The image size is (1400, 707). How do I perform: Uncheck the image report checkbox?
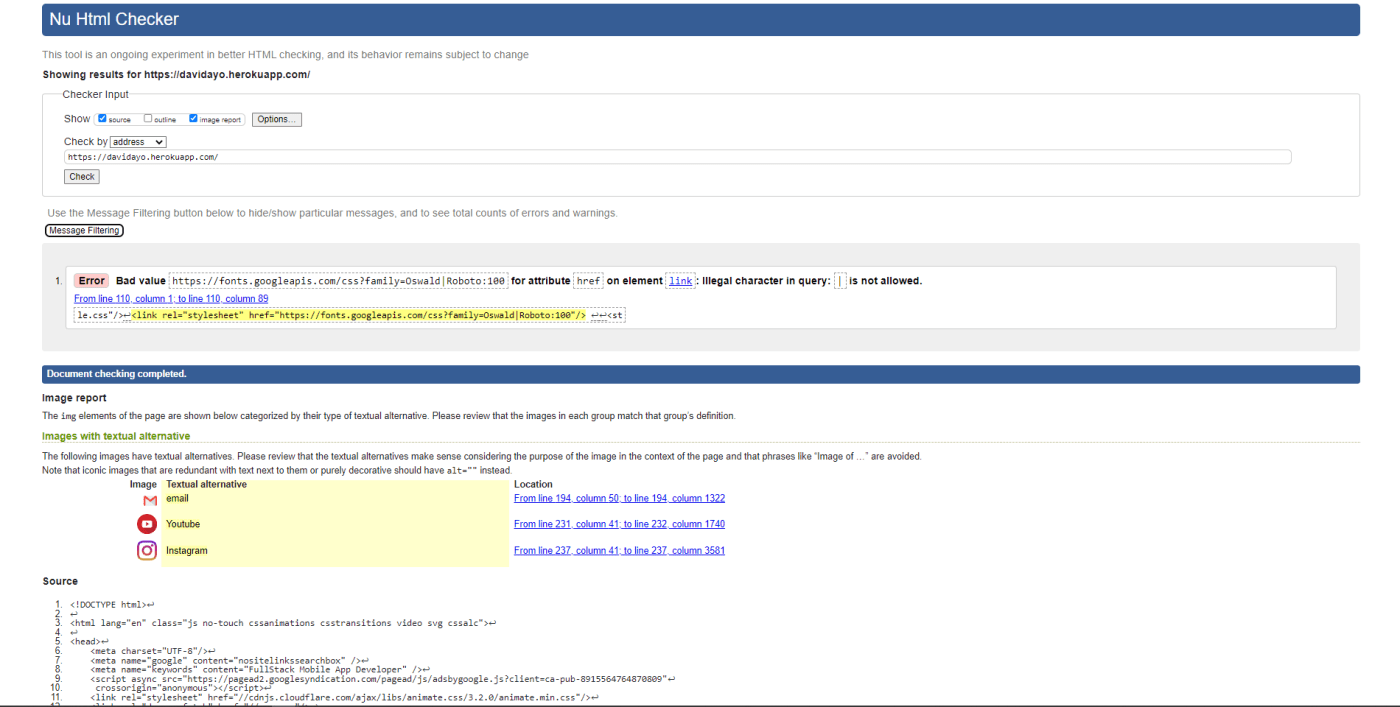click(x=193, y=118)
